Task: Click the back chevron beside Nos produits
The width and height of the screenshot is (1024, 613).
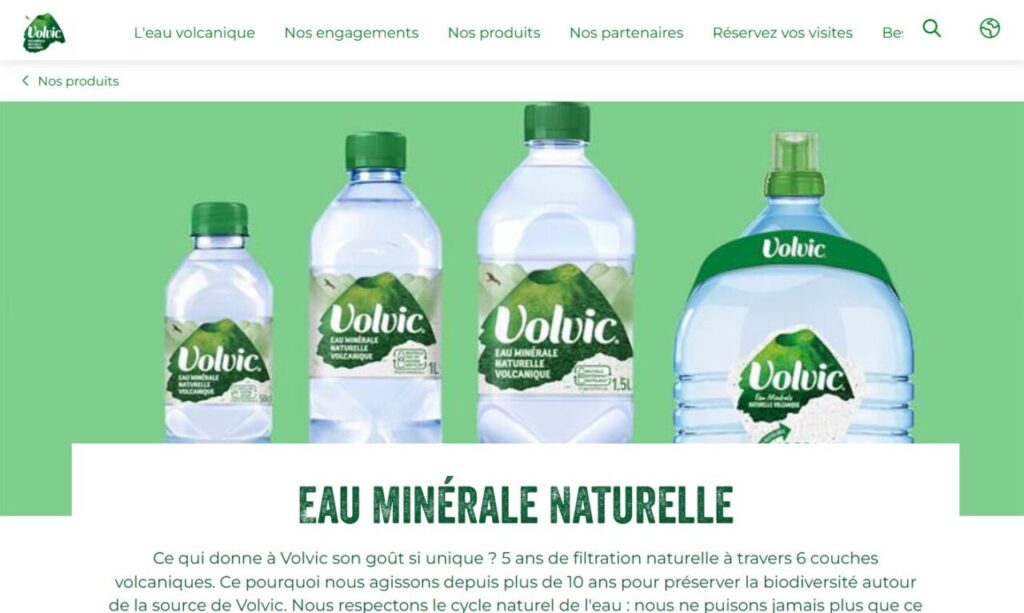Action: [x=25, y=80]
